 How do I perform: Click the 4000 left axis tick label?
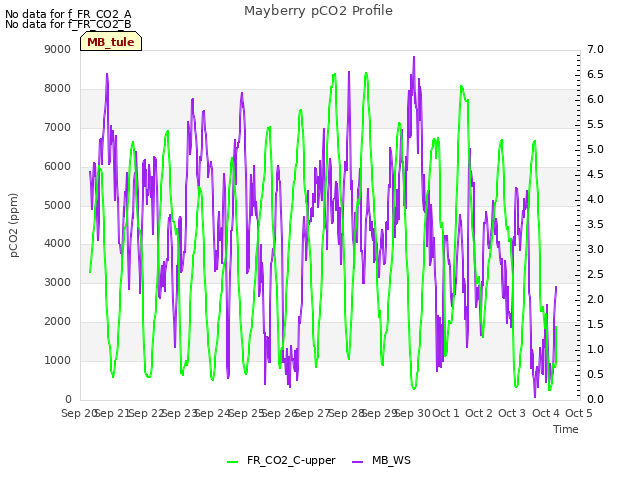[x=58, y=244]
